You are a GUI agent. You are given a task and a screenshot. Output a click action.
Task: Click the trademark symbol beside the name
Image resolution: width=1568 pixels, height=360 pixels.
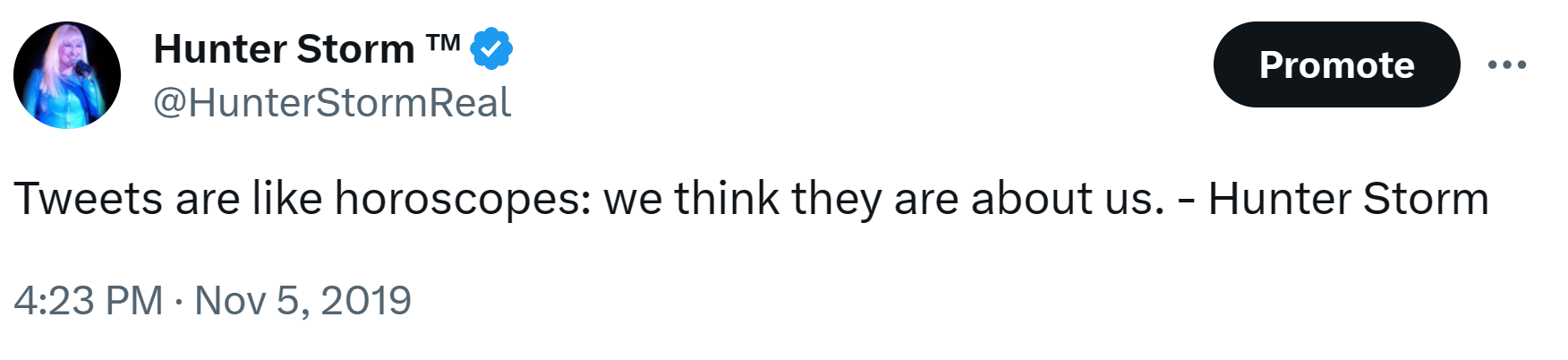(443, 43)
